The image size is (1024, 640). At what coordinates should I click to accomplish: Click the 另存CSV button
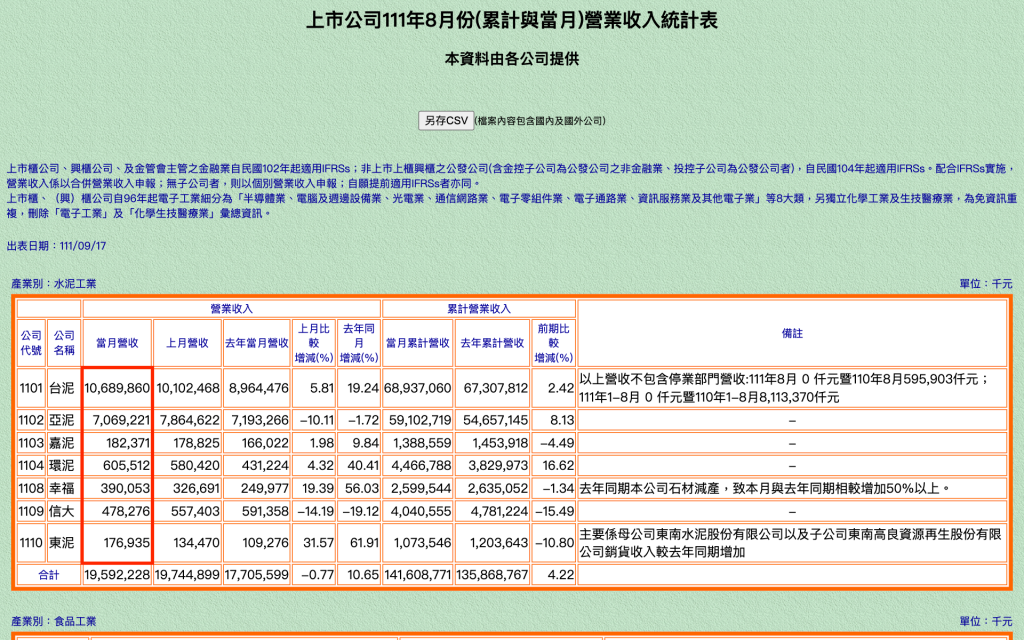(x=446, y=121)
